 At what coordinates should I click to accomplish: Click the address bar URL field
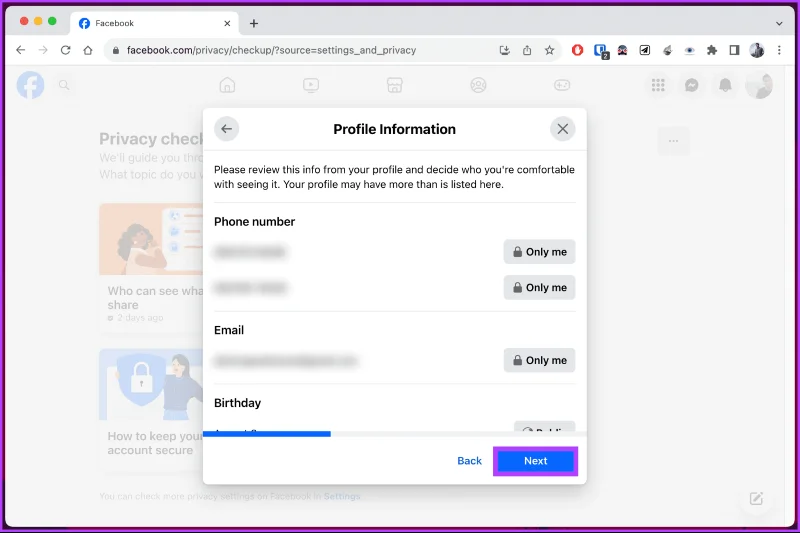(x=271, y=50)
